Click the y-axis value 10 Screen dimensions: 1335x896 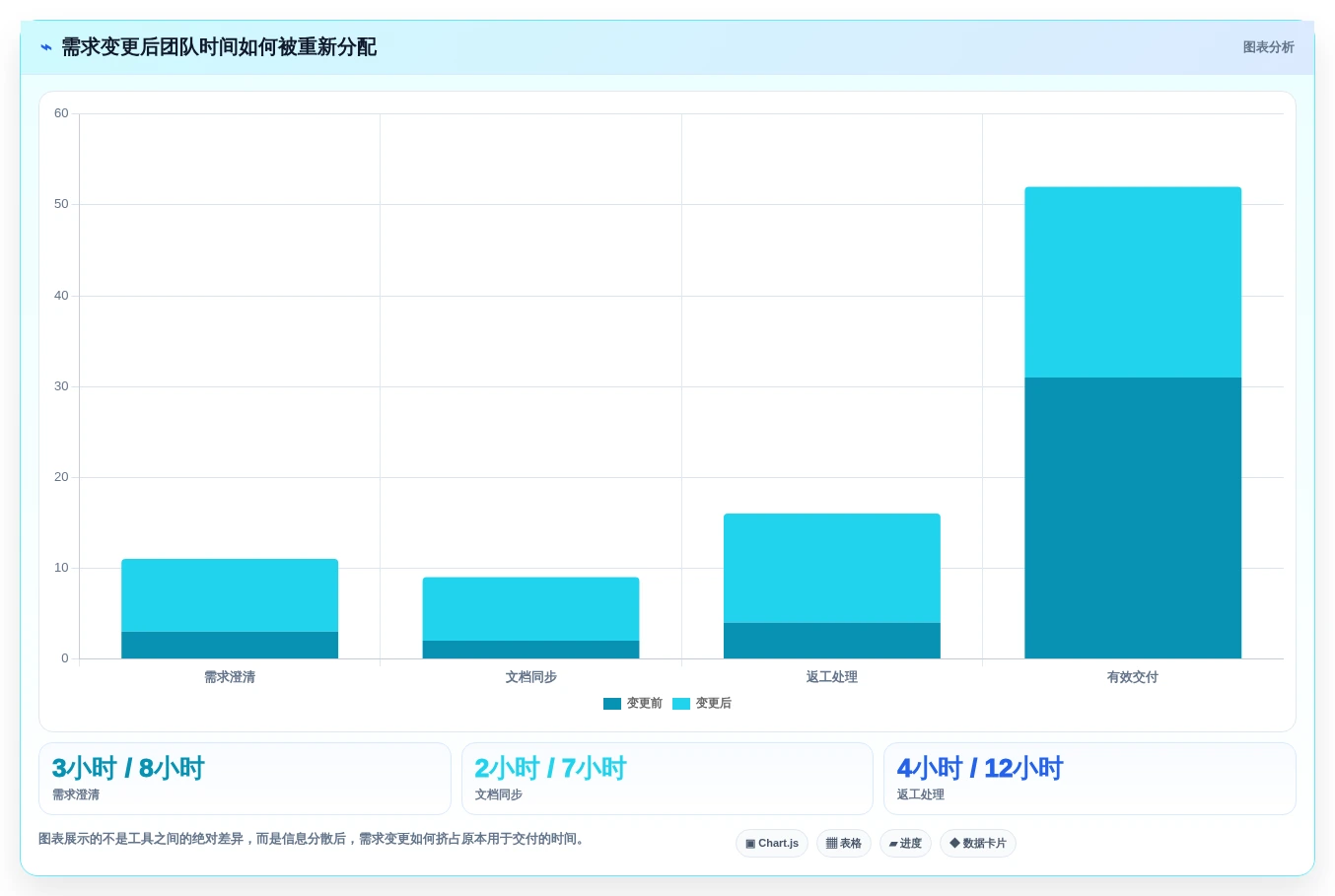(x=61, y=568)
